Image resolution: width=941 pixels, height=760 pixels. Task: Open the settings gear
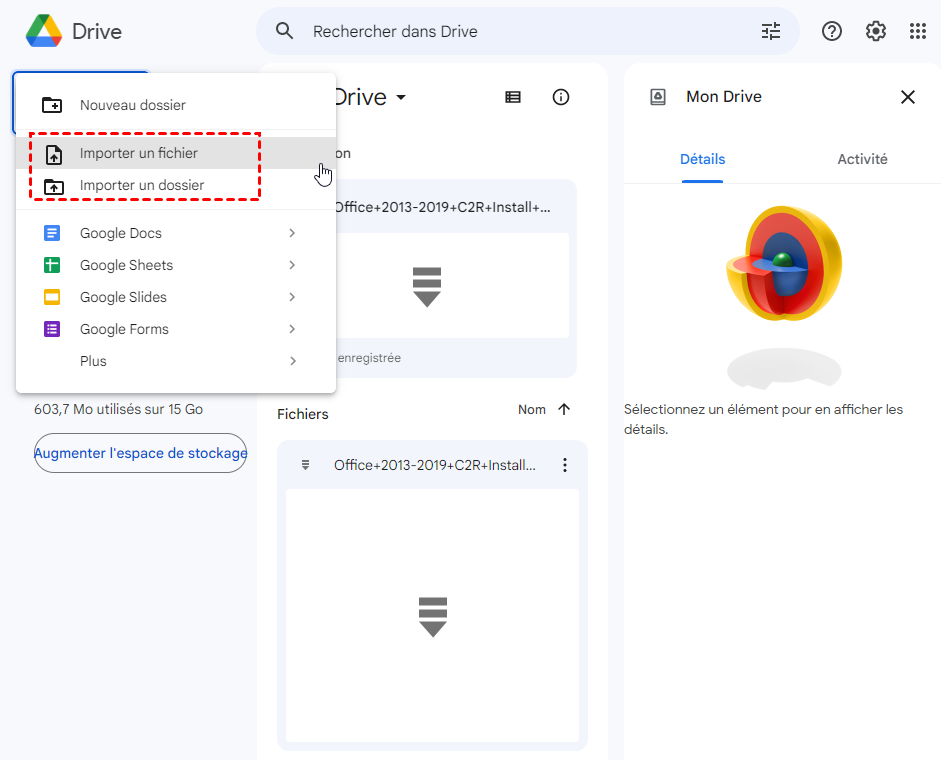click(x=876, y=31)
